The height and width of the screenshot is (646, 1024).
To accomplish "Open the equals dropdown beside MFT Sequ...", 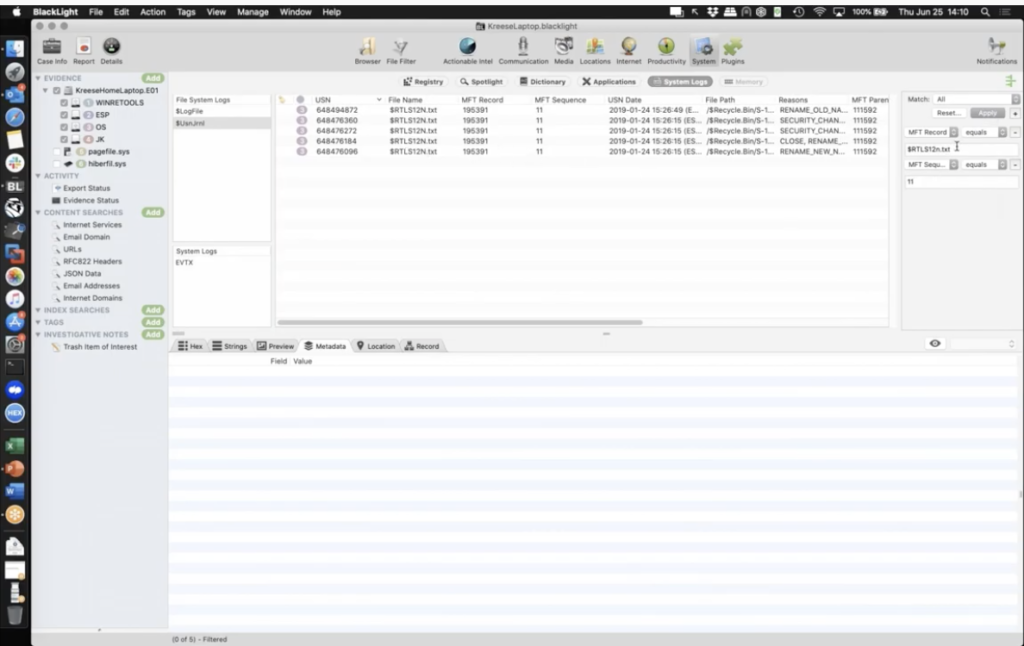I will [x=985, y=165].
